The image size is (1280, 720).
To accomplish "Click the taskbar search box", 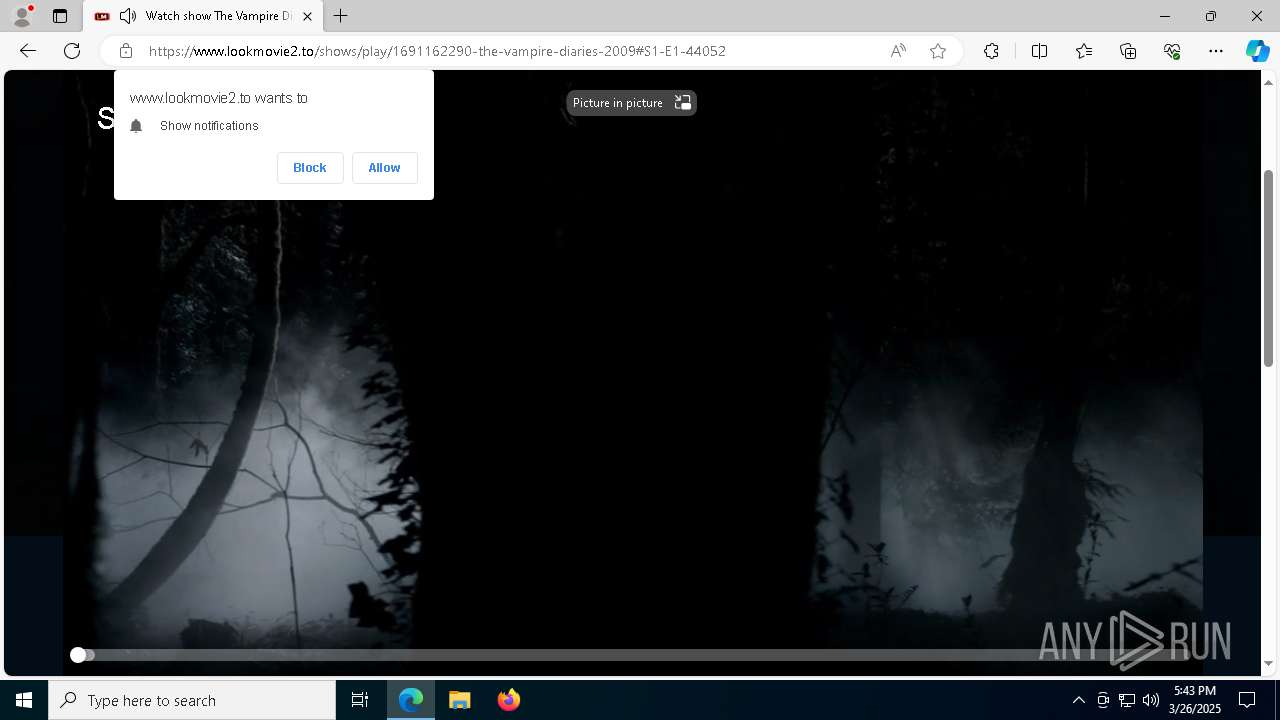I will tap(192, 700).
